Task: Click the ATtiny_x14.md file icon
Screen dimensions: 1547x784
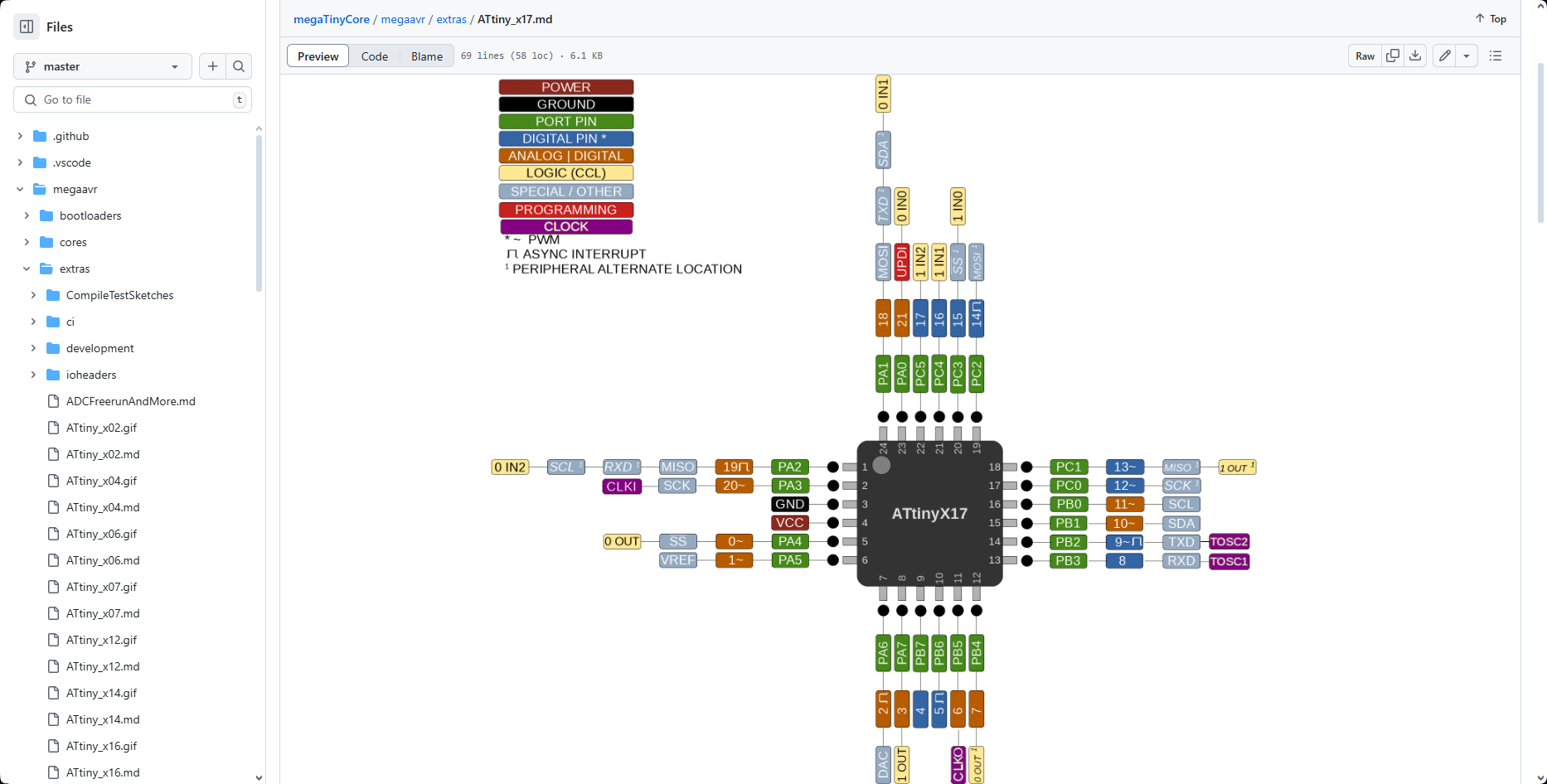Action: pos(53,719)
